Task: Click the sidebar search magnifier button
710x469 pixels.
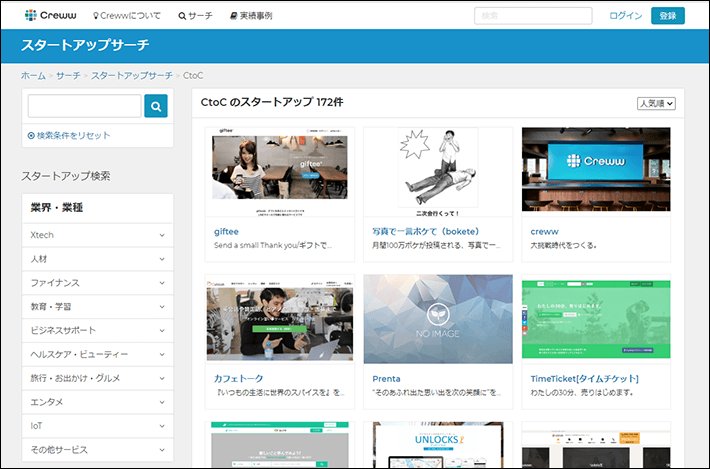Action: coord(156,106)
